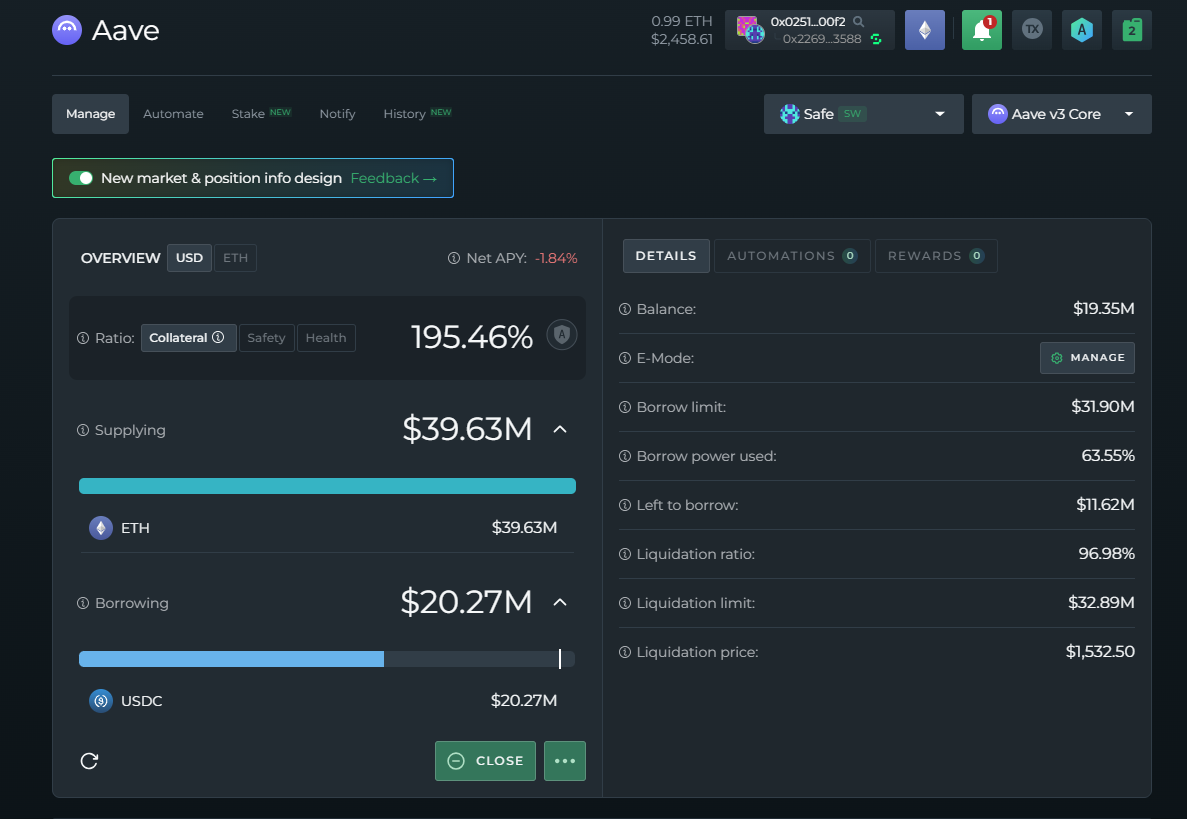Open the Safe wallet type dropdown
Viewport: 1187px width, 819px height.
click(863, 114)
